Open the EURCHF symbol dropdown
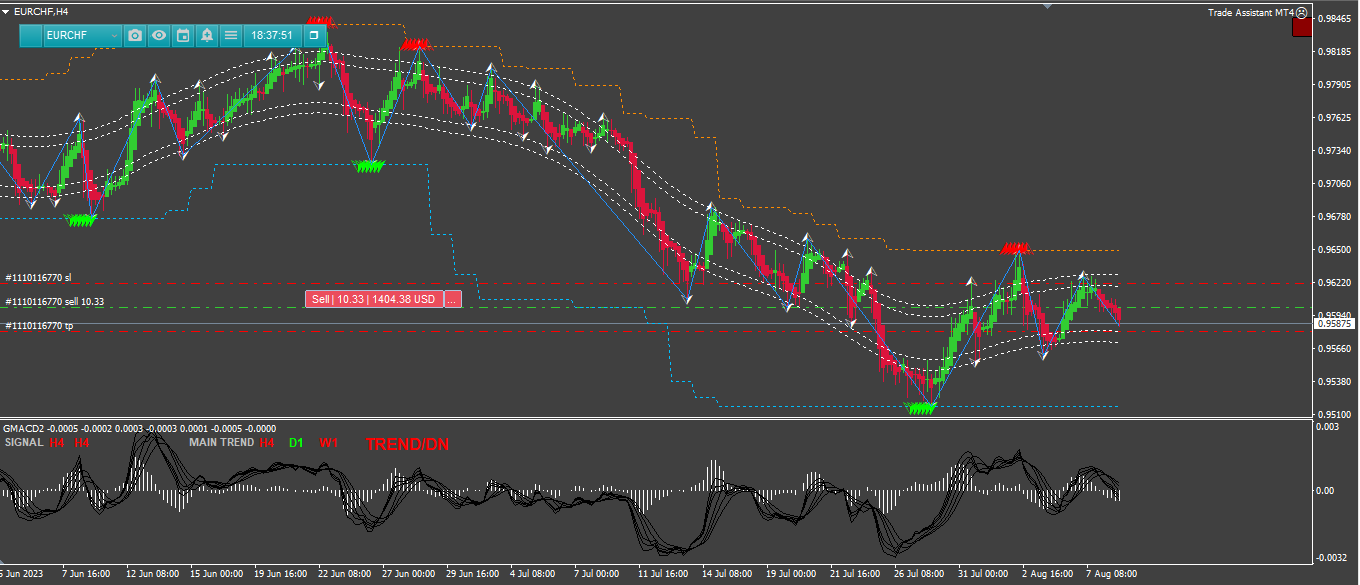 point(83,35)
